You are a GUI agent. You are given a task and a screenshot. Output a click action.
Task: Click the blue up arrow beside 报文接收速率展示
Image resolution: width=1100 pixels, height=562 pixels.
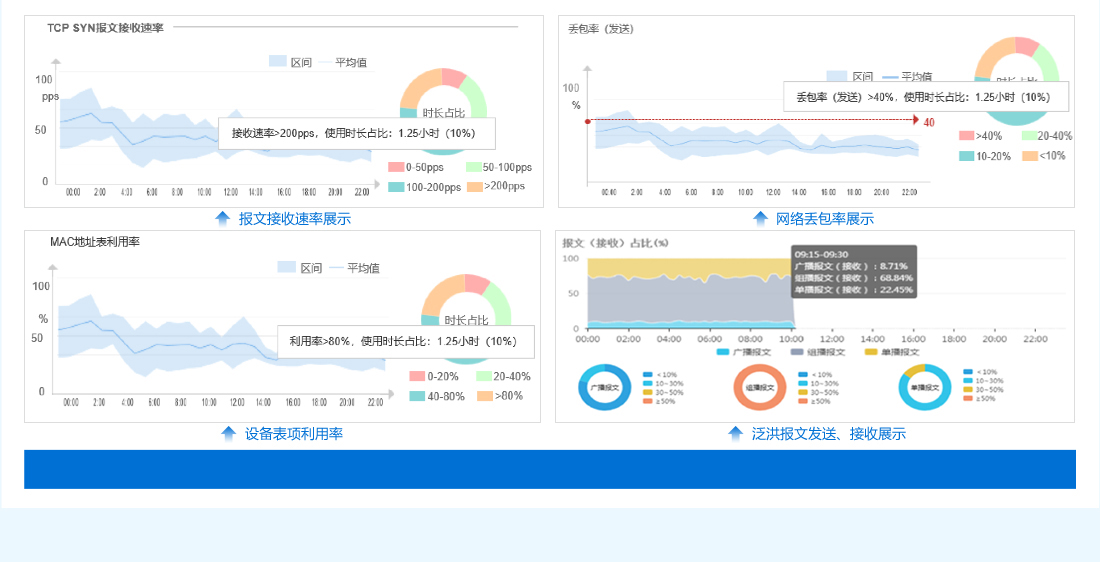(223, 218)
